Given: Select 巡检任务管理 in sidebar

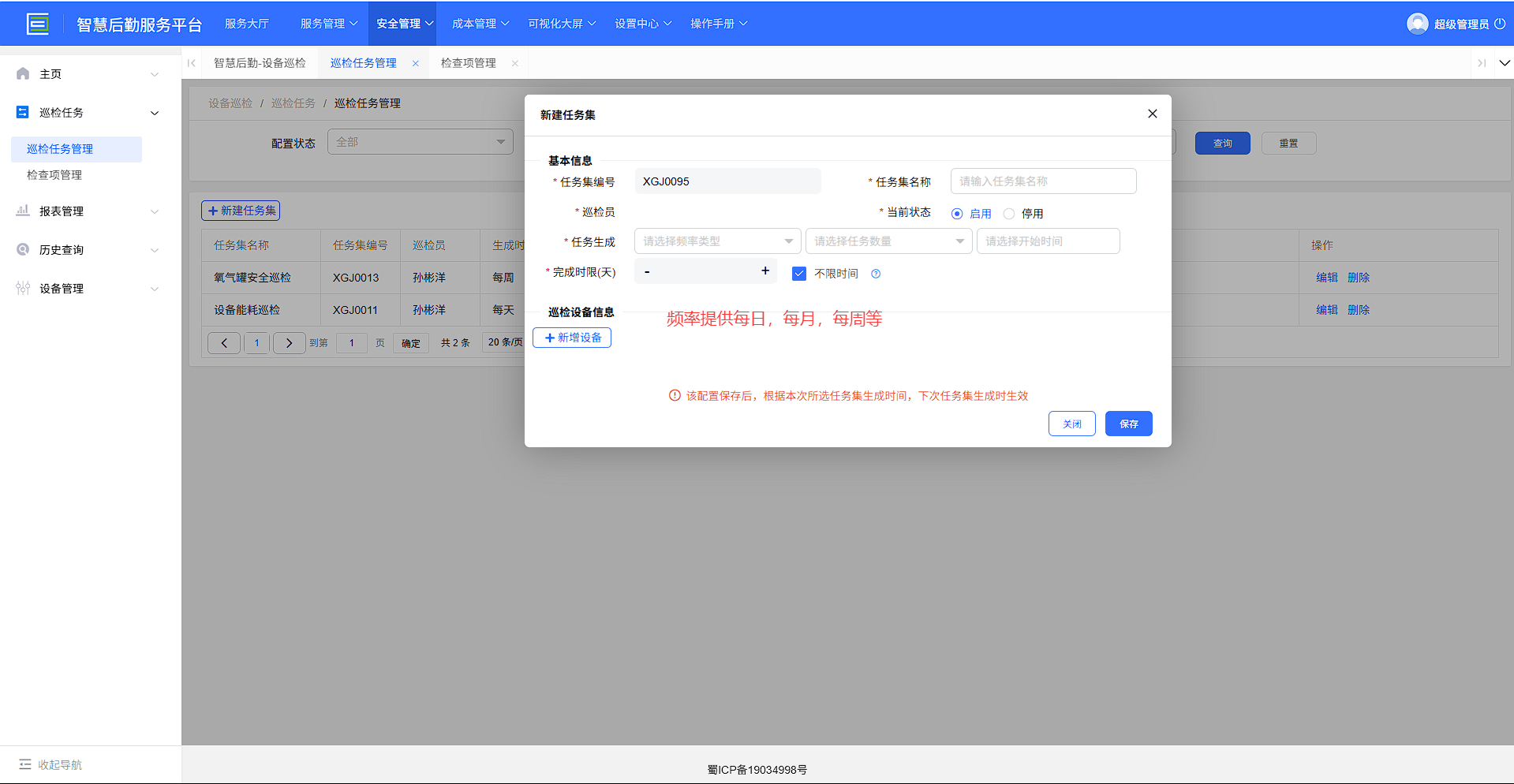Looking at the screenshot, I should [x=77, y=149].
